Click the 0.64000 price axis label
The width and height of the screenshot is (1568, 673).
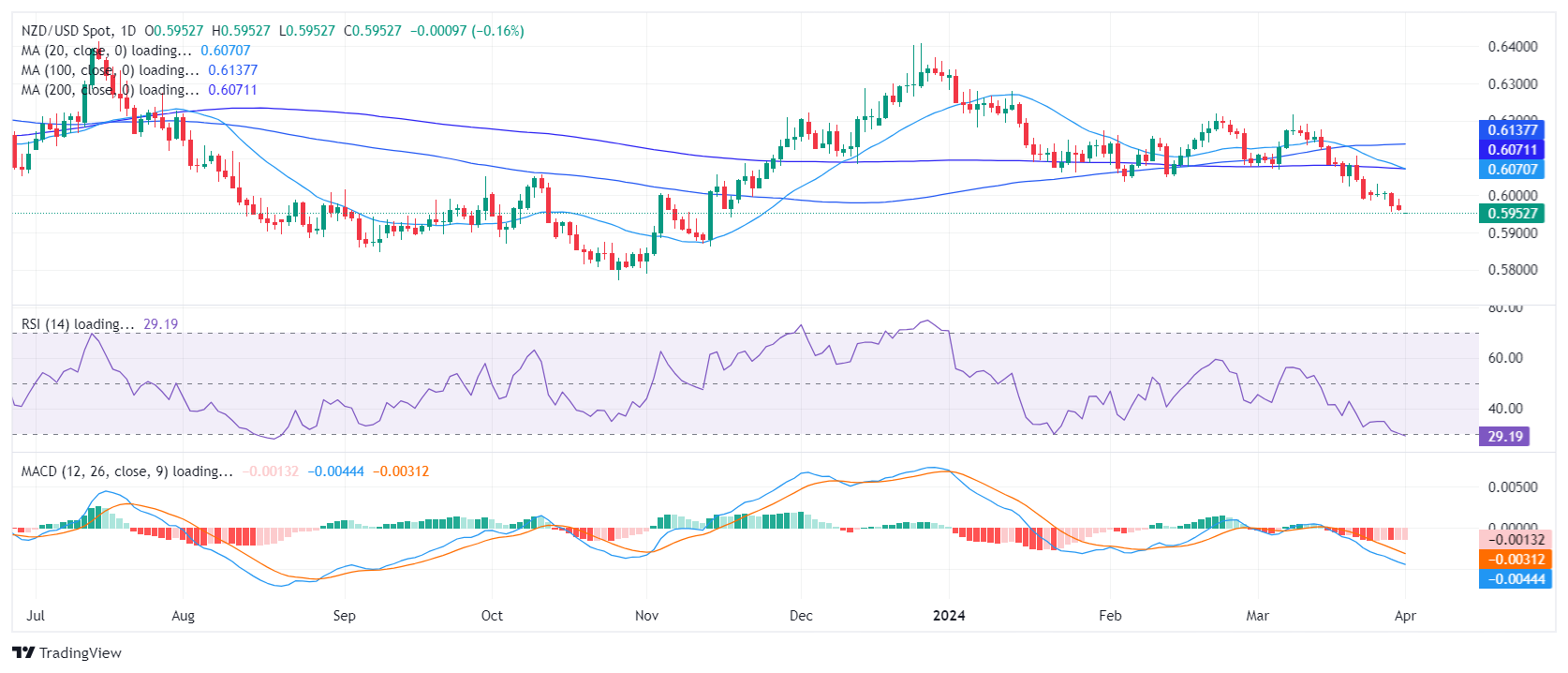point(1513,47)
